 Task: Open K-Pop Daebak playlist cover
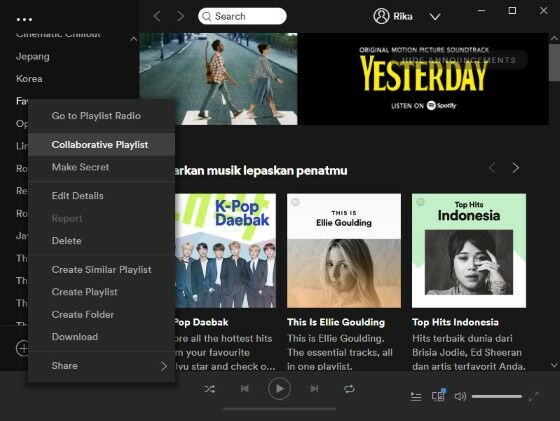click(225, 251)
